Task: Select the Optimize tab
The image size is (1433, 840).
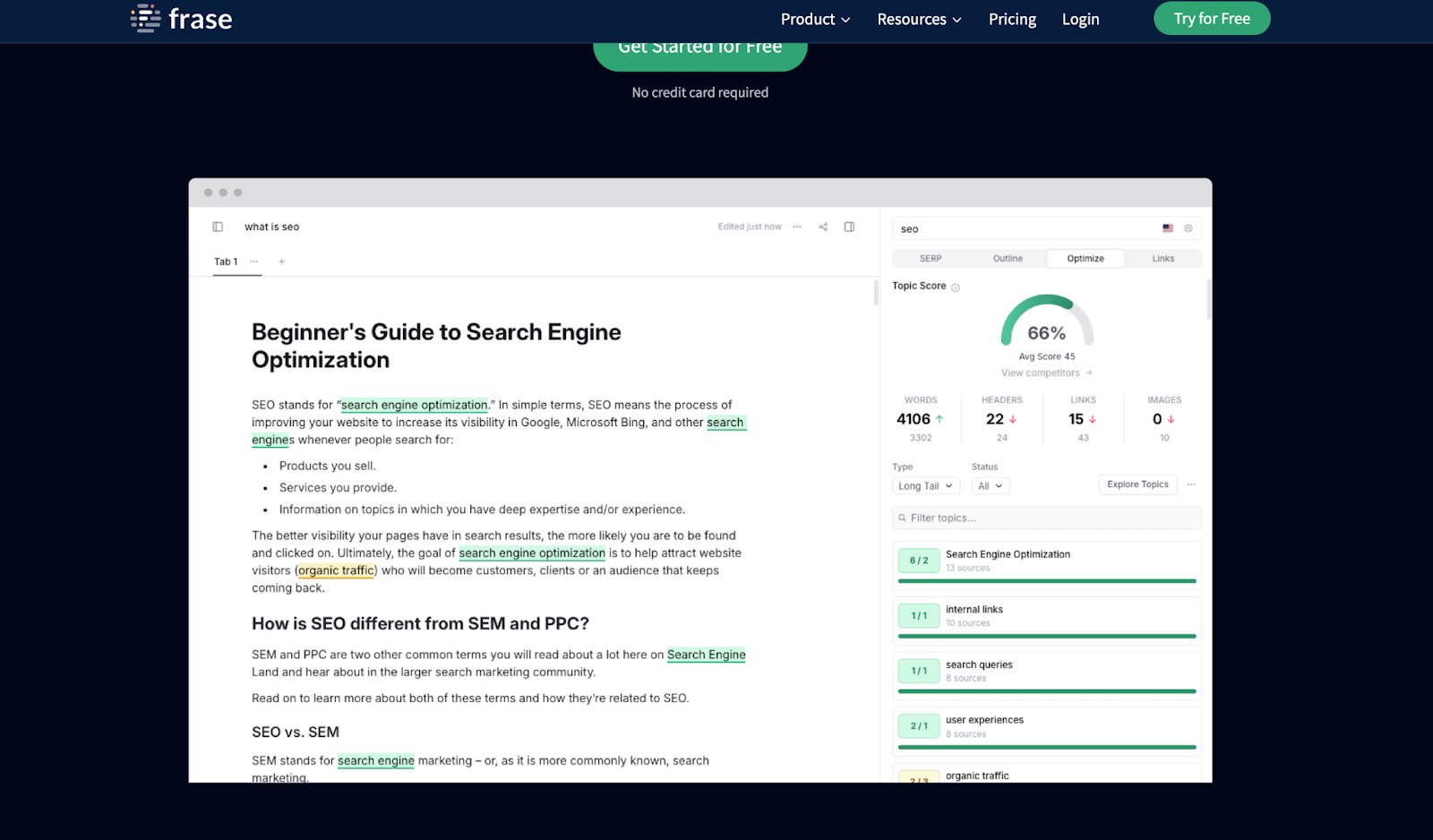Action: point(1085,258)
